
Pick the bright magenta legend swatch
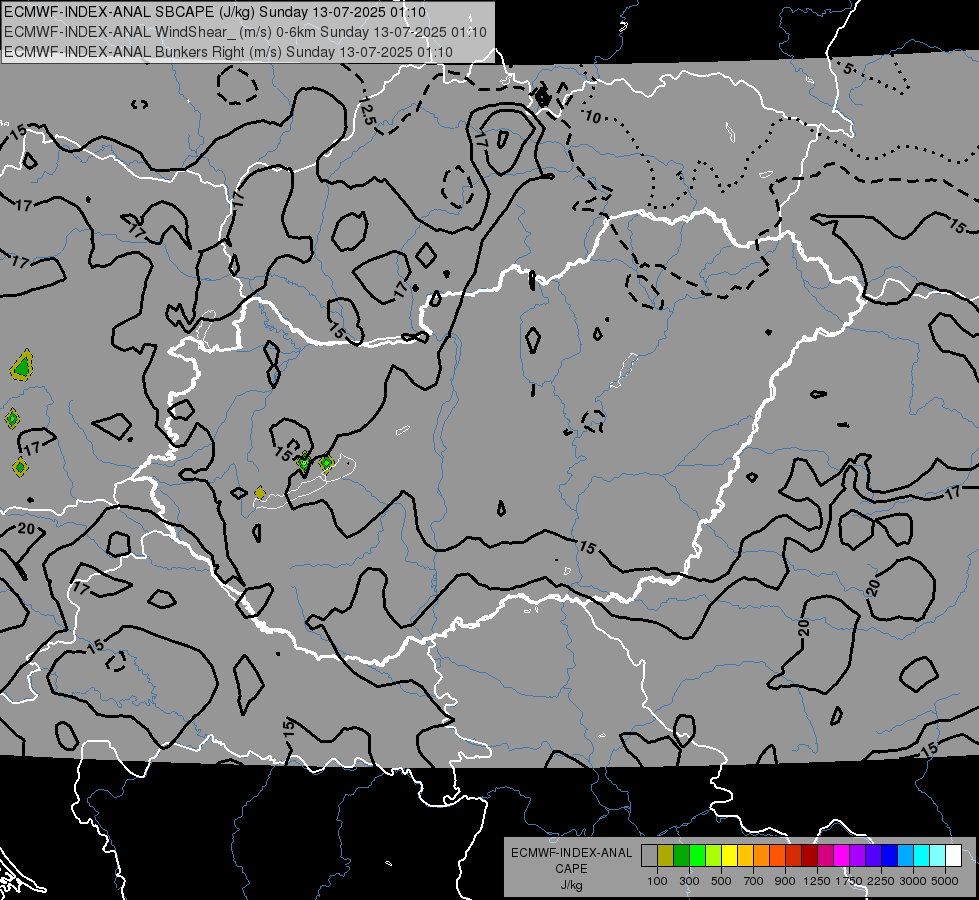click(x=842, y=856)
